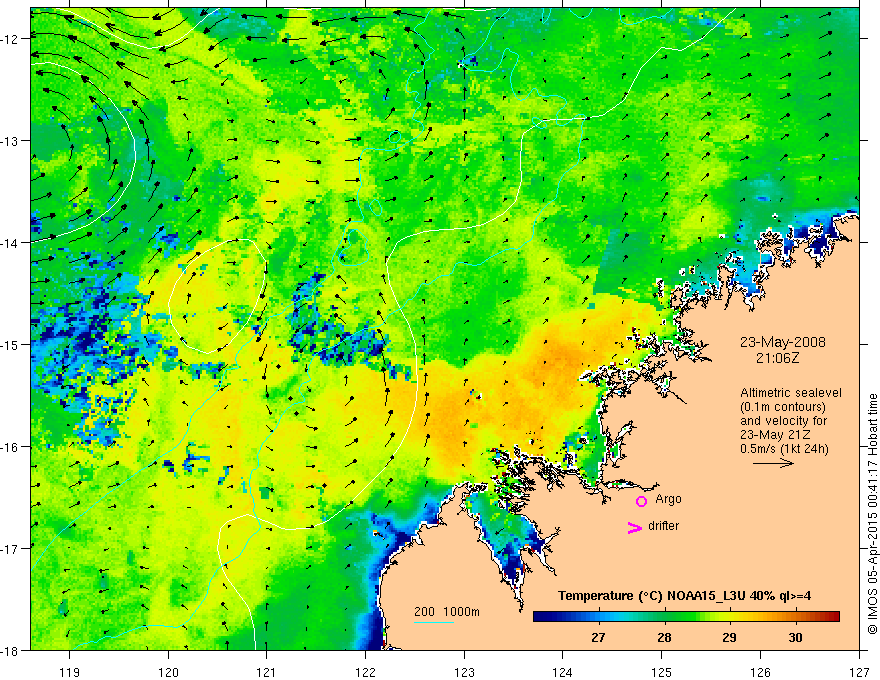The image size is (880, 680).
Task: Click the colorbar tick label '30'
Action: pyautogui.click(x=795, y=637)
